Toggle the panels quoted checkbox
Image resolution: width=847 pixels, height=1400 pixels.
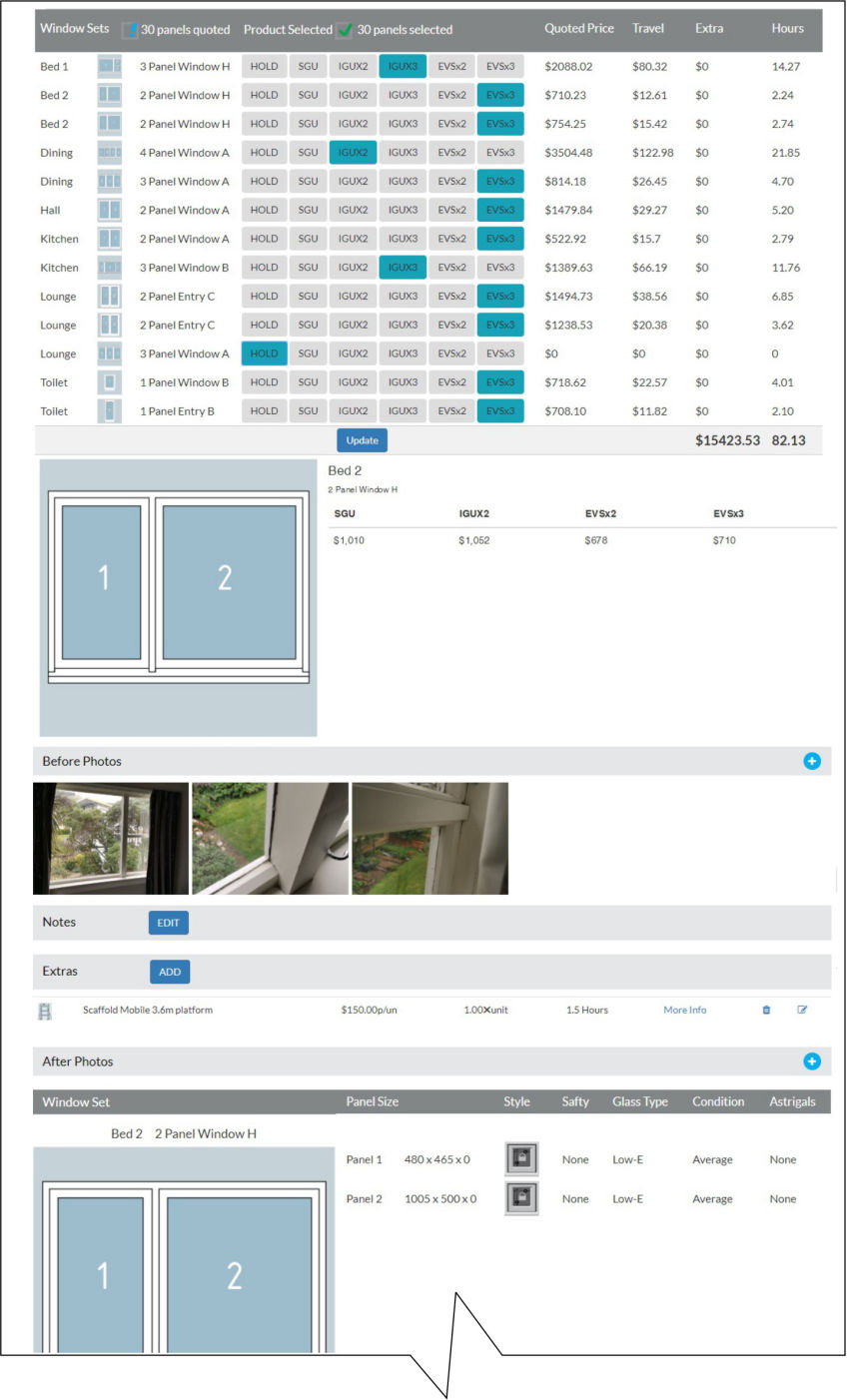point(129,30)
